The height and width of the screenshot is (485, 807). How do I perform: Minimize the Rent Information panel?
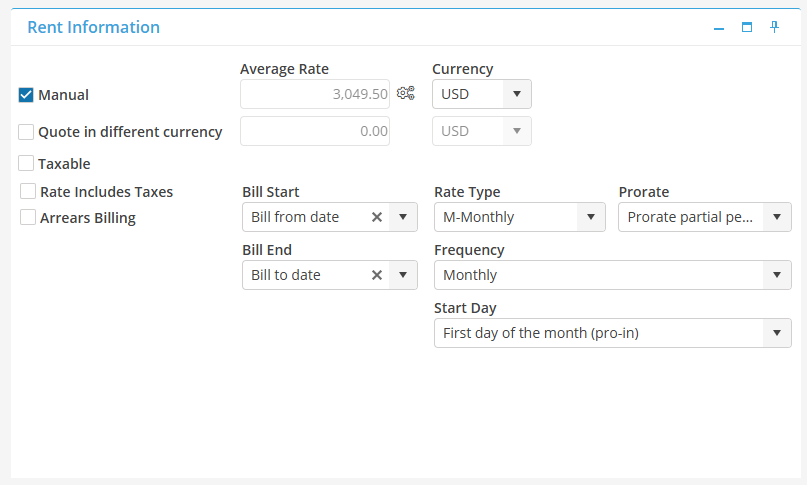(718, 29)
